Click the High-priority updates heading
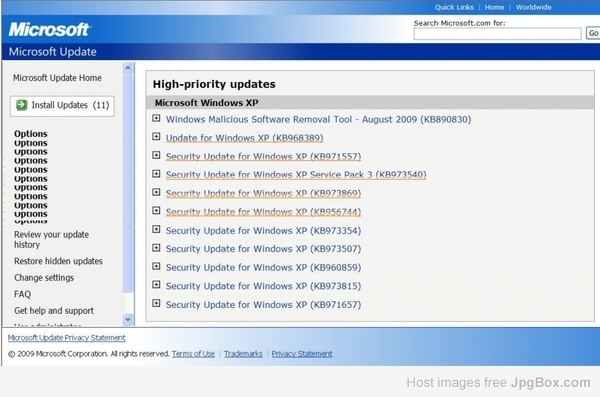The width and height of the screenshot is (600, 397). coord(214,84)
